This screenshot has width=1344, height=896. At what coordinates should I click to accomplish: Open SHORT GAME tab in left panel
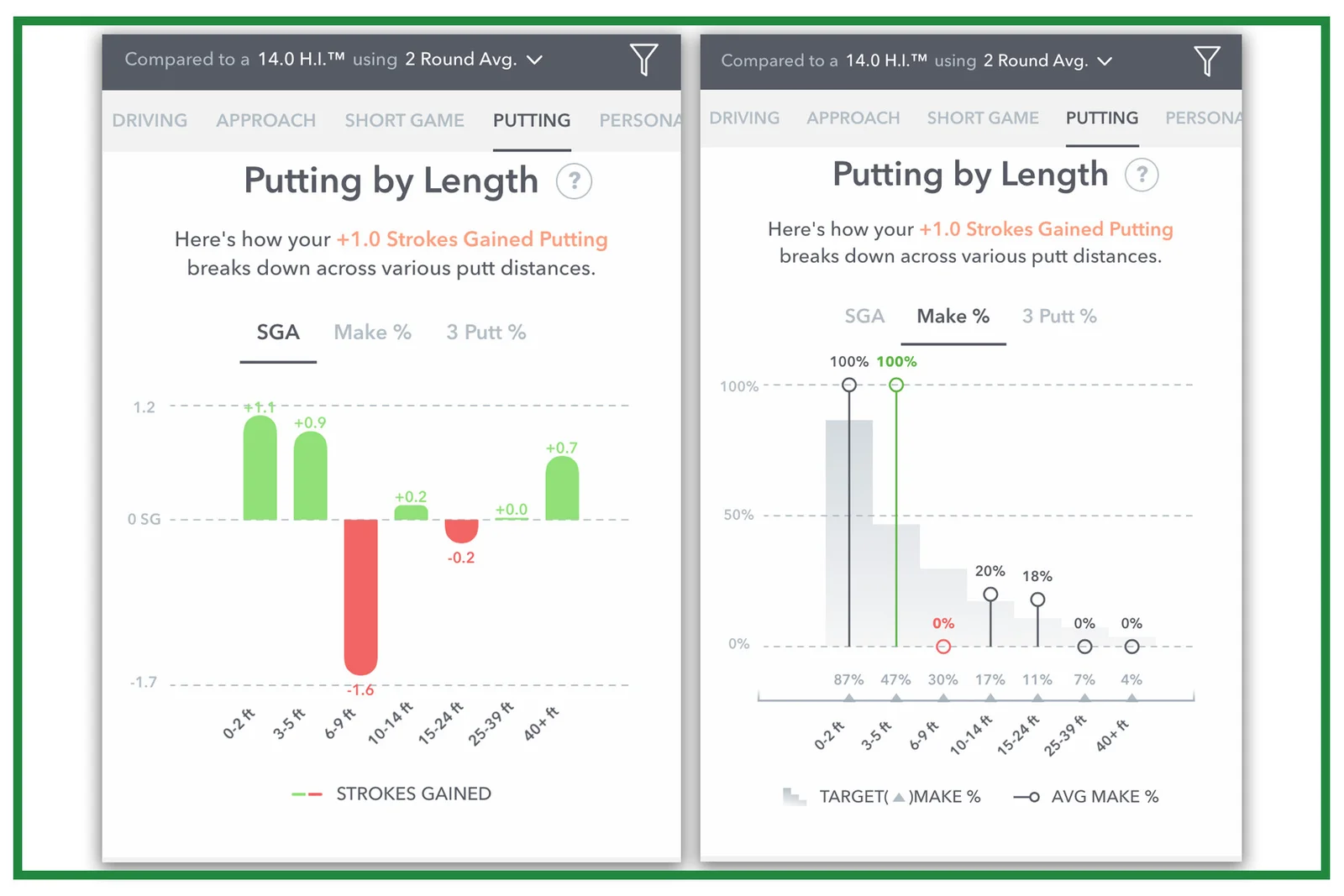pos(404,120)
